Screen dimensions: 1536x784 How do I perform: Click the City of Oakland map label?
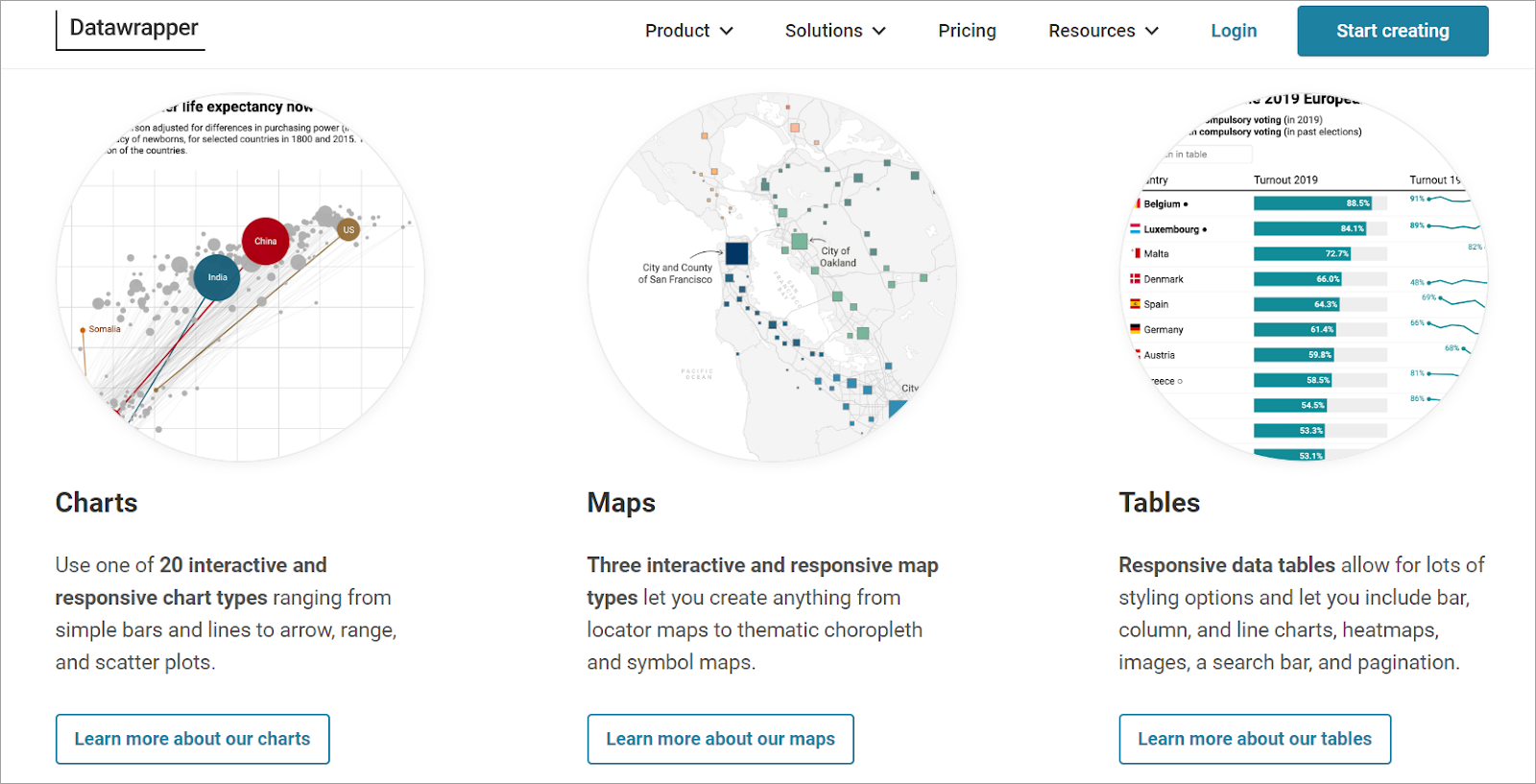(x=837, y=256)
